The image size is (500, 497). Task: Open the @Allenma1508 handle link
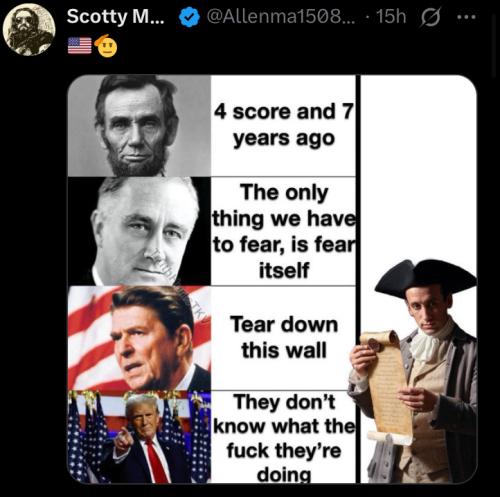point(281,16)
